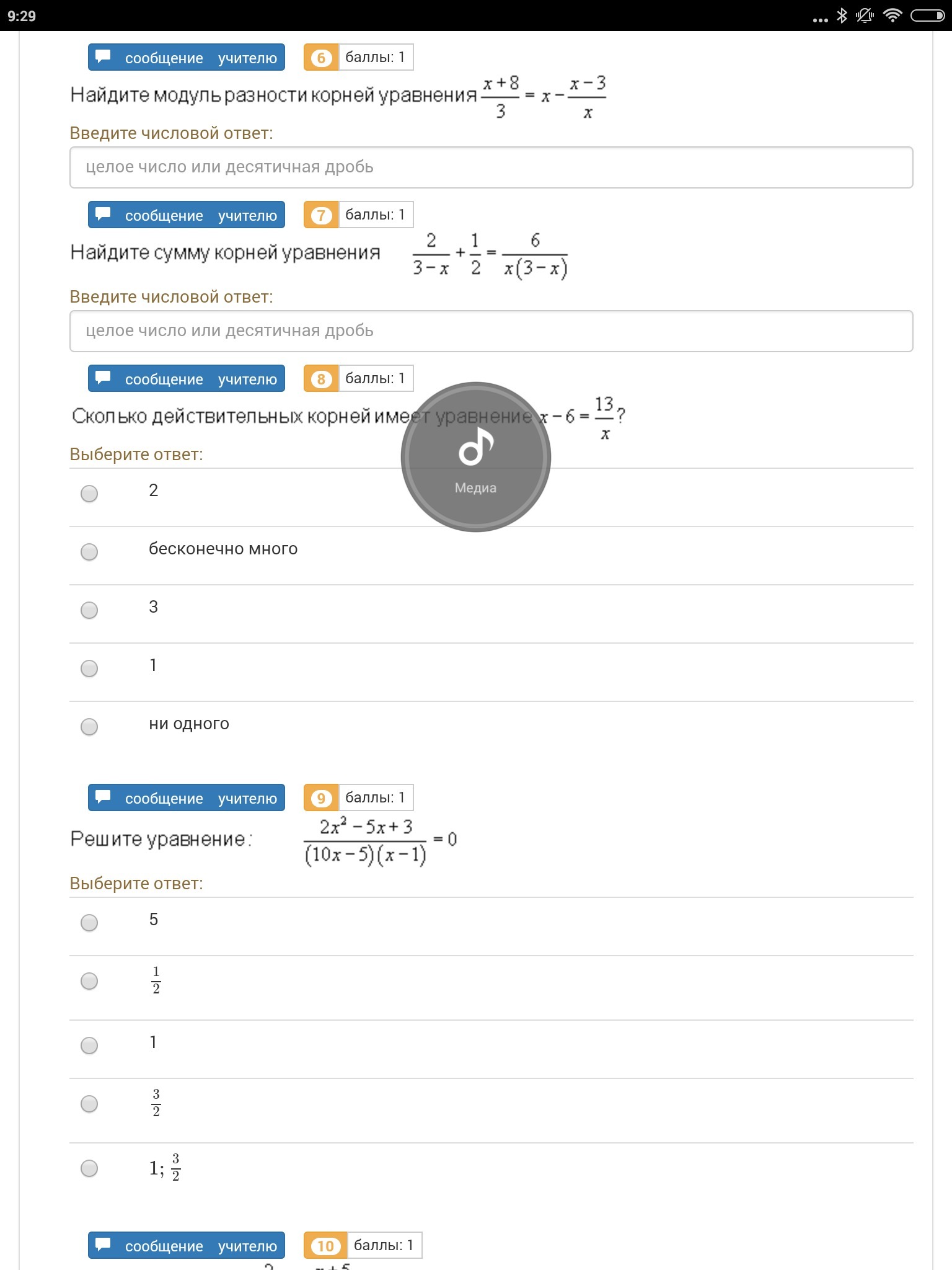952x1270 pixels.
Task: Click chat bubble icon for question 8 message
Action: [x=104, y=378]
